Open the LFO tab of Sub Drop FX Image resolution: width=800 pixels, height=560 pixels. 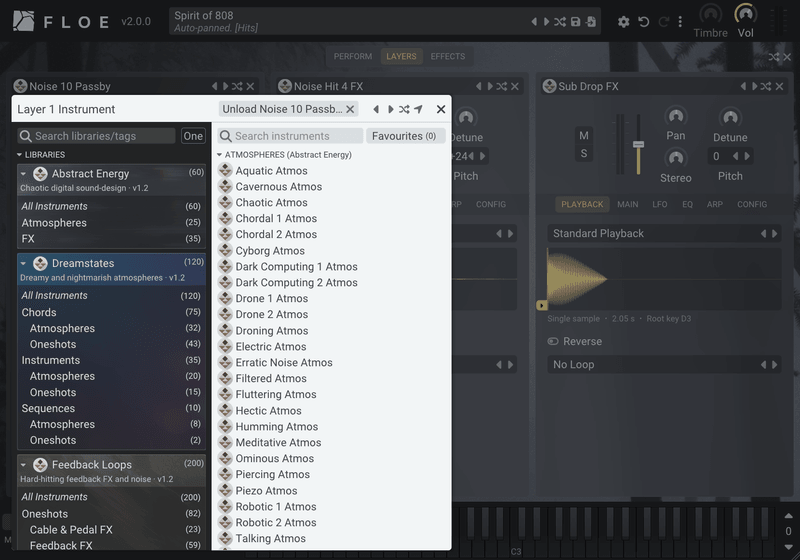point(659,205)
